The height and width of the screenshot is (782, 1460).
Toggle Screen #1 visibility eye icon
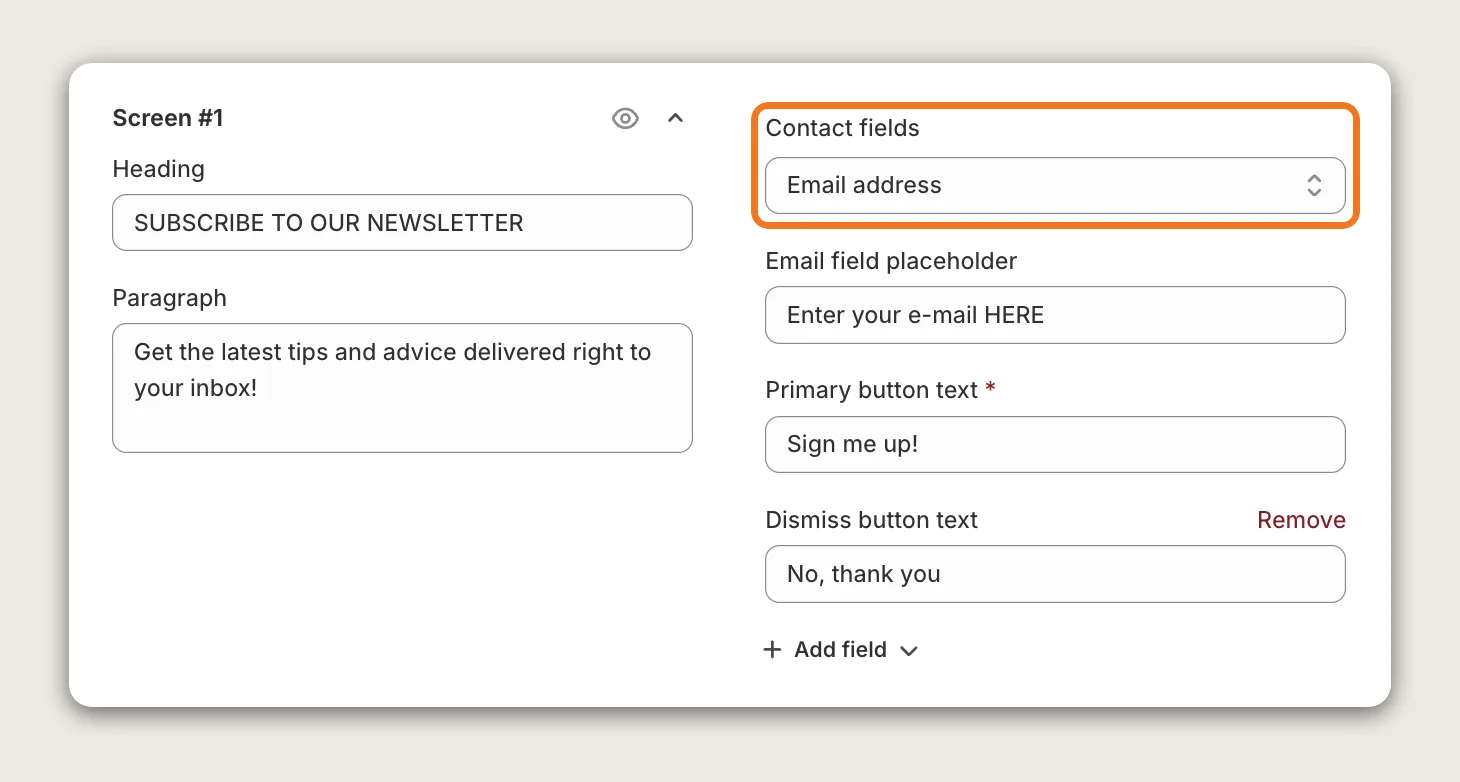pyautogui.click(x=625, y=119)
